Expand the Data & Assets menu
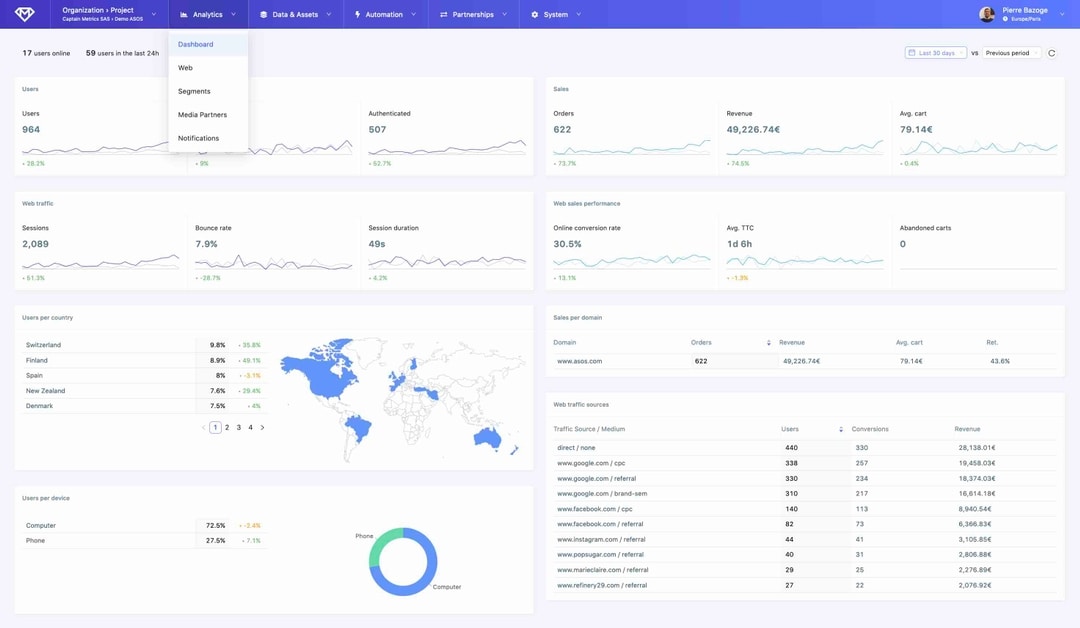The width and height of the screenshot is (1080, 628). [295, 14]
